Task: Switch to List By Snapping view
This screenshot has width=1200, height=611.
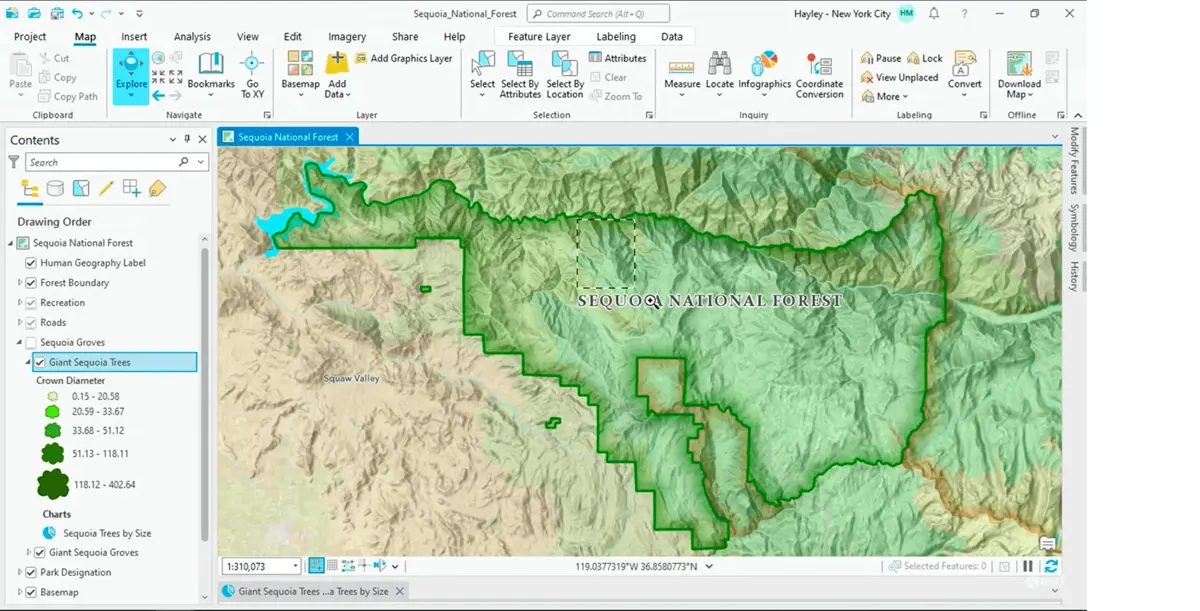Action: click(131, 188)
